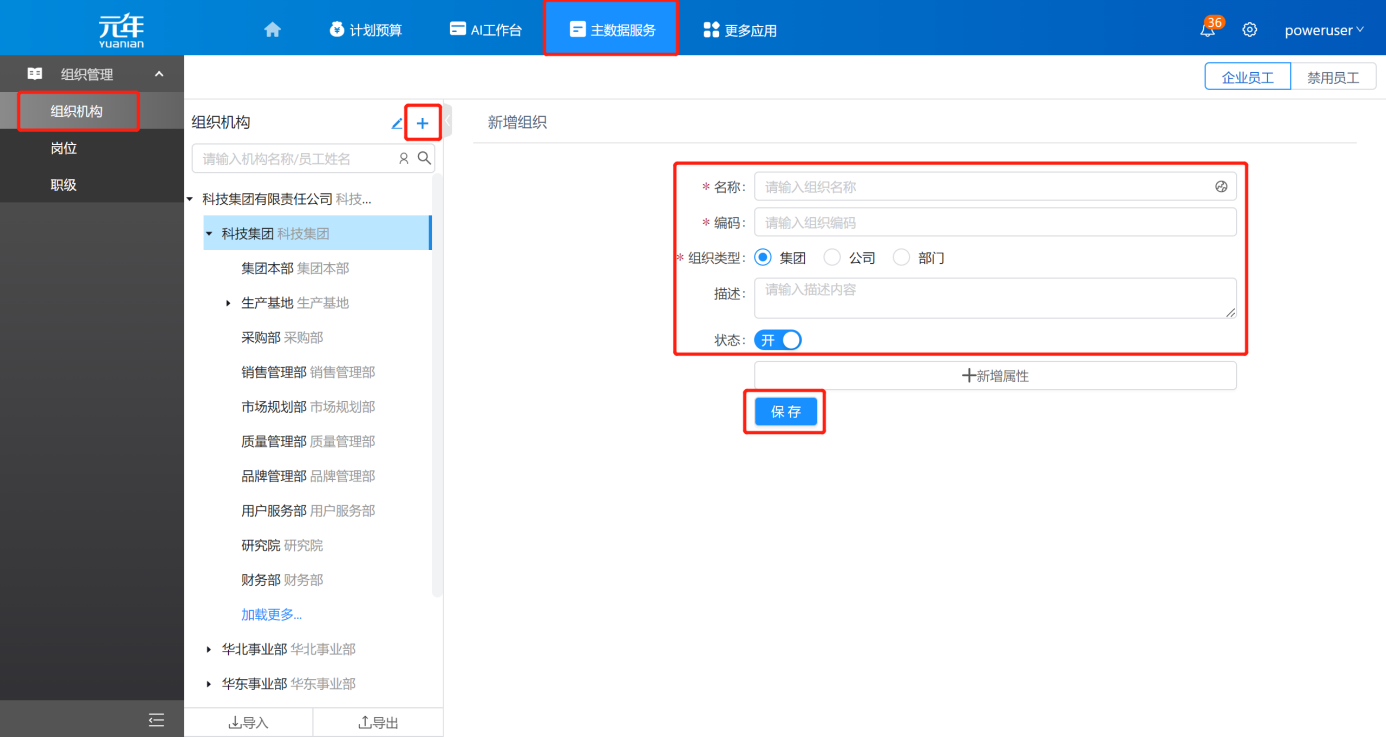Click the 加载更多... link in tree
Screen dimensions: 1386x737
(271, 615)
